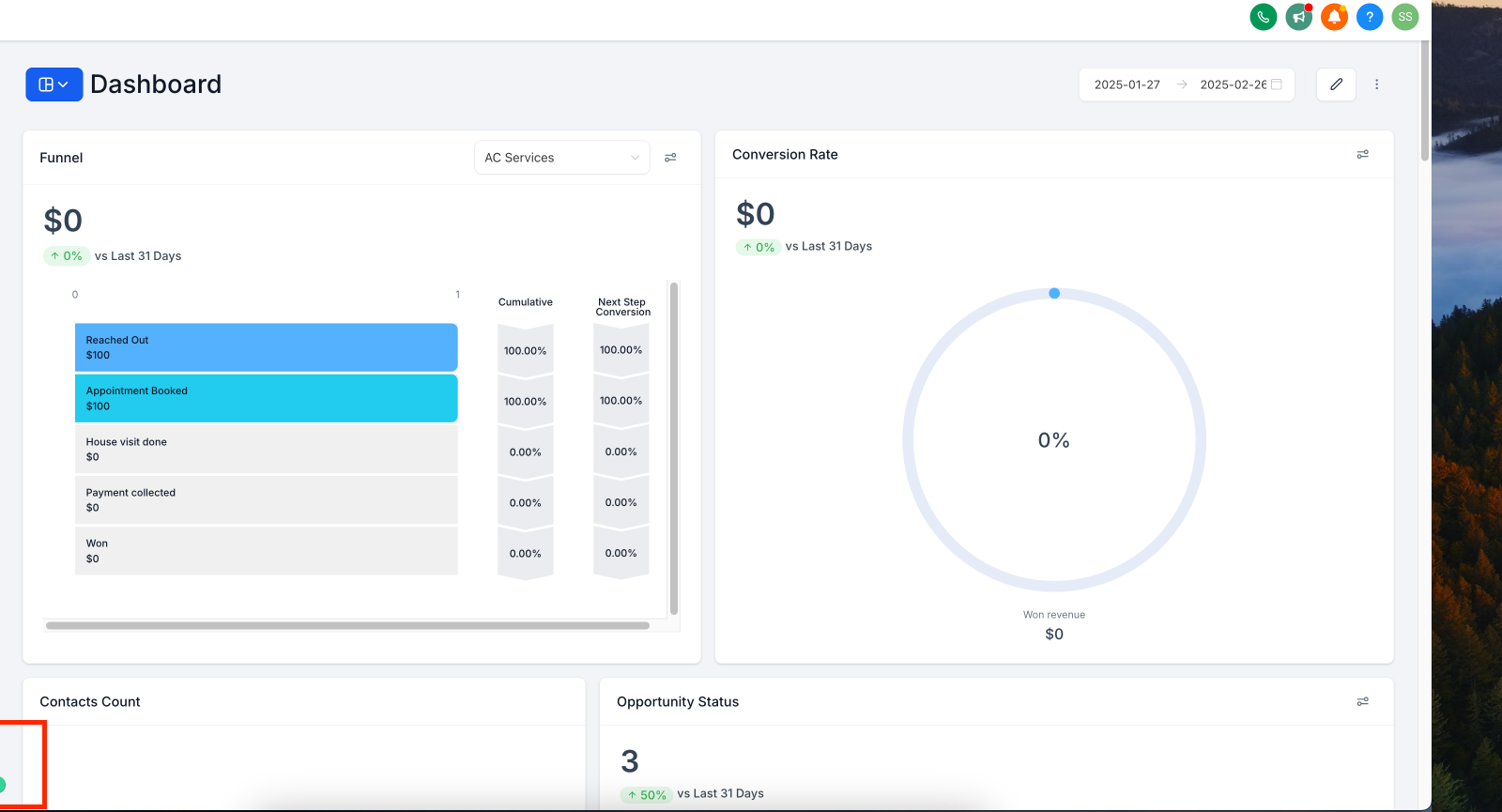Open the orange notifications bell
The height and width of the screenshot is (812, 1502).
[1334, 17]
